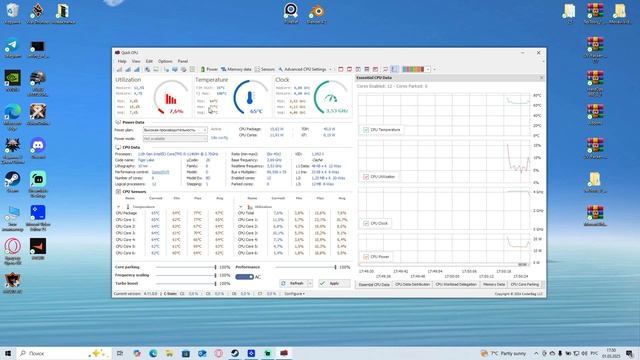Viewport: 640px width, 360px height.
Task: Open Steam desktop shortcut
Action: pos(12,182)
